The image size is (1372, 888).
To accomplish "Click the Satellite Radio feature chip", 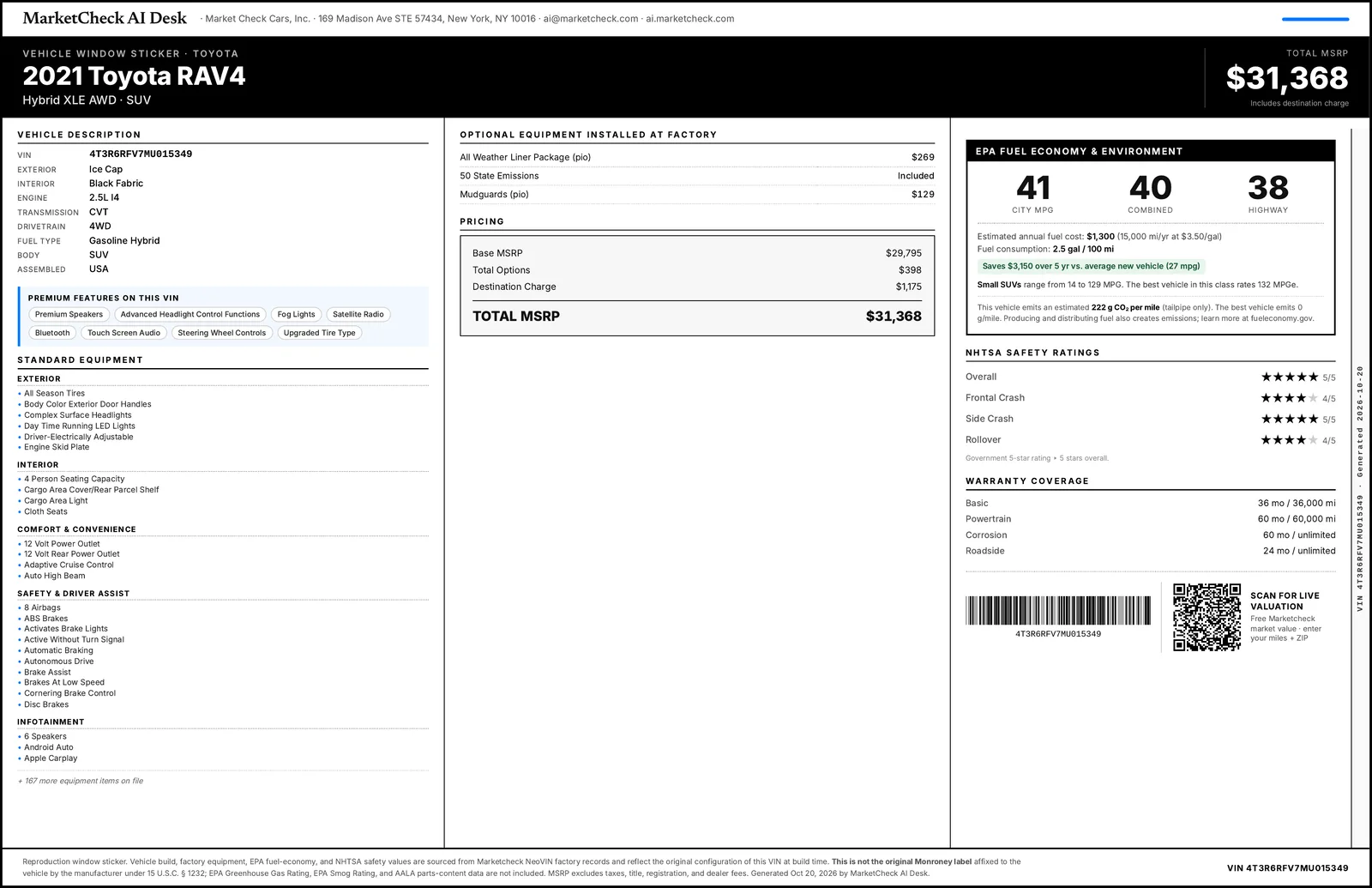I will [x=358, y=315].
